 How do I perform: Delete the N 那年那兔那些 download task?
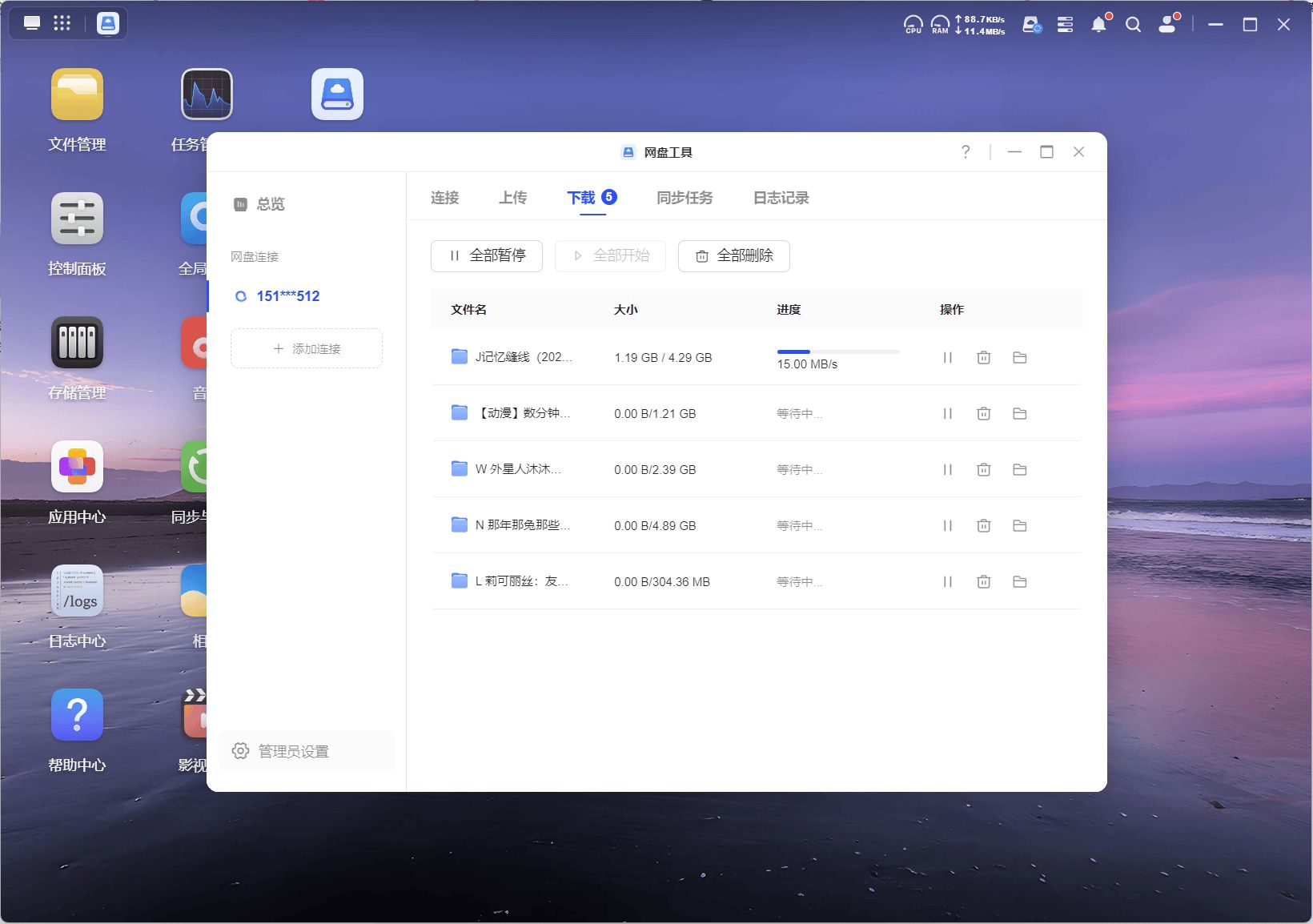click(984, 526)
